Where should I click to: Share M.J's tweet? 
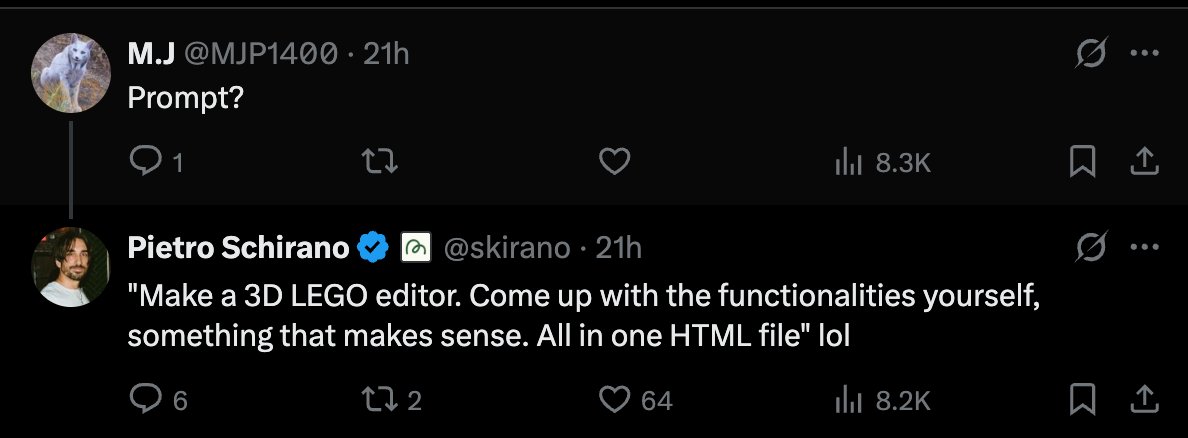[1144, 161]
